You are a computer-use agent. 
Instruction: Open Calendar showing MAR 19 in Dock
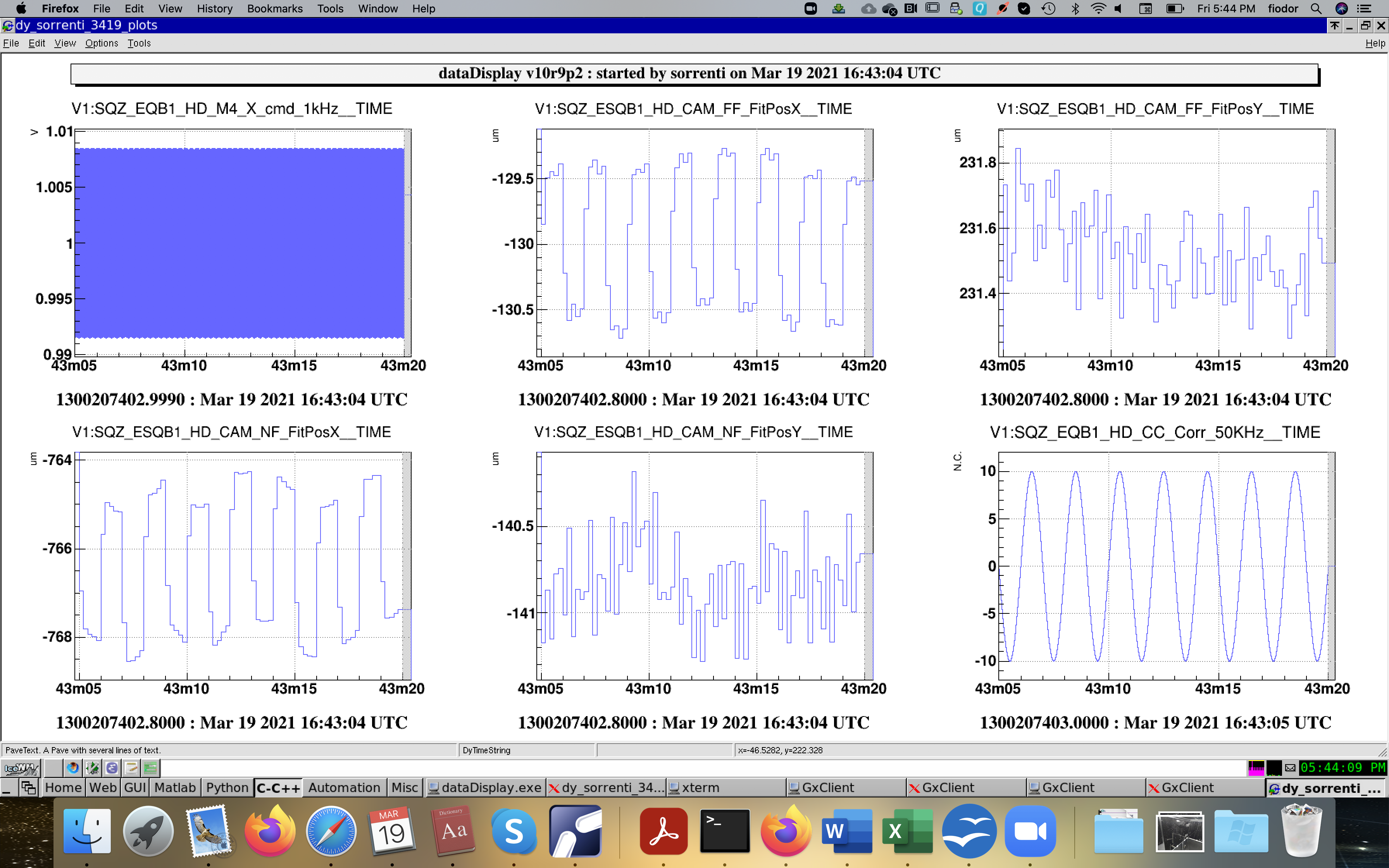[392, 831]
